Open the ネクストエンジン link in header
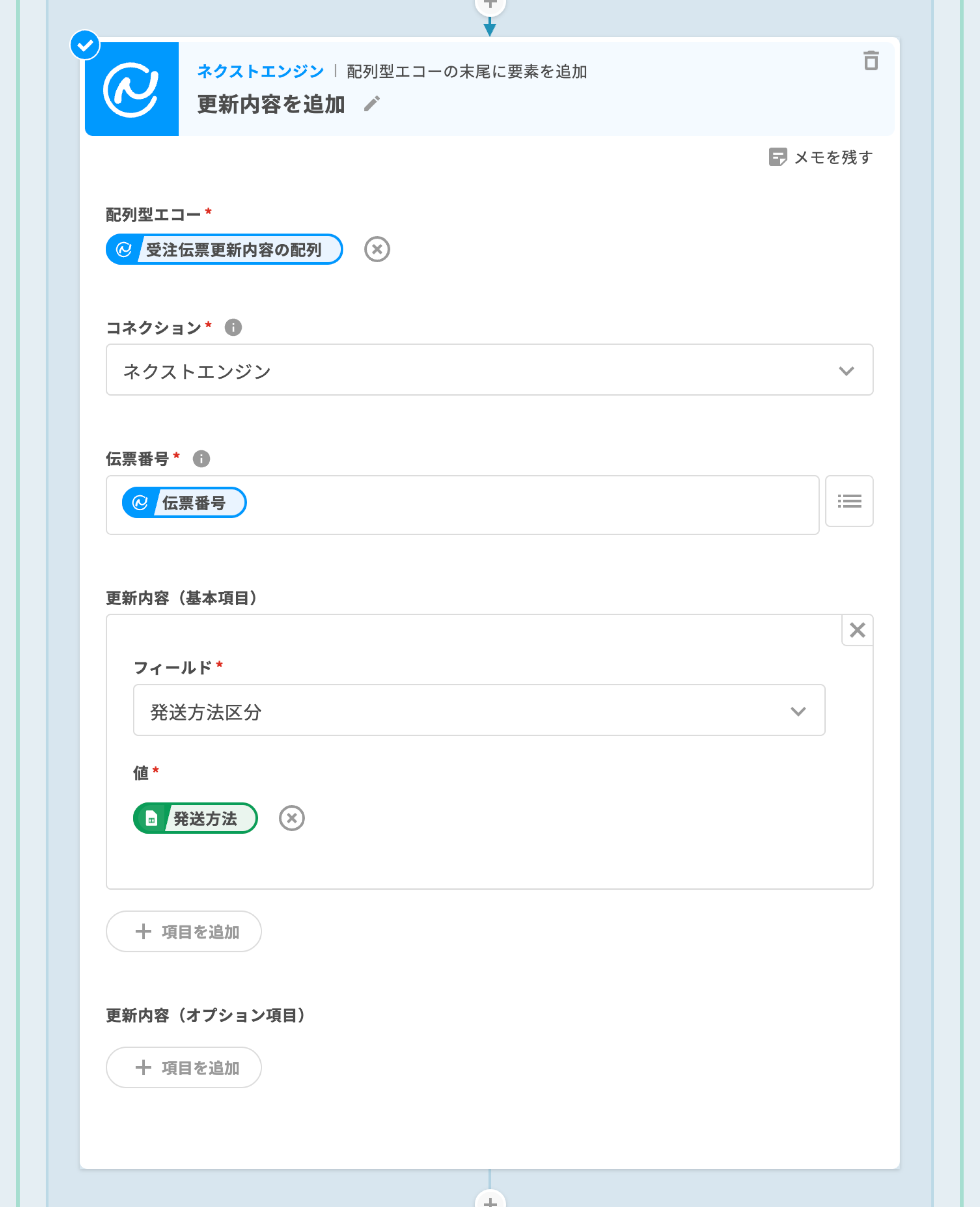The height and width of the screenshot is (1207, 980). (260, 72)
